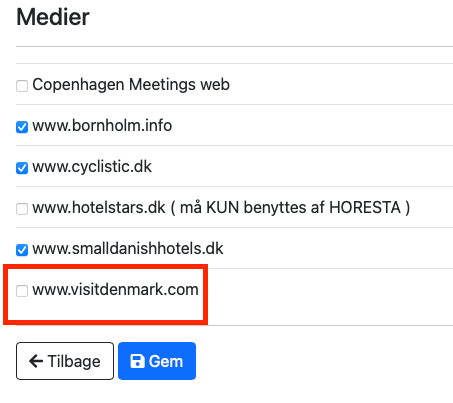Click the Medier heading

[53, 17]
